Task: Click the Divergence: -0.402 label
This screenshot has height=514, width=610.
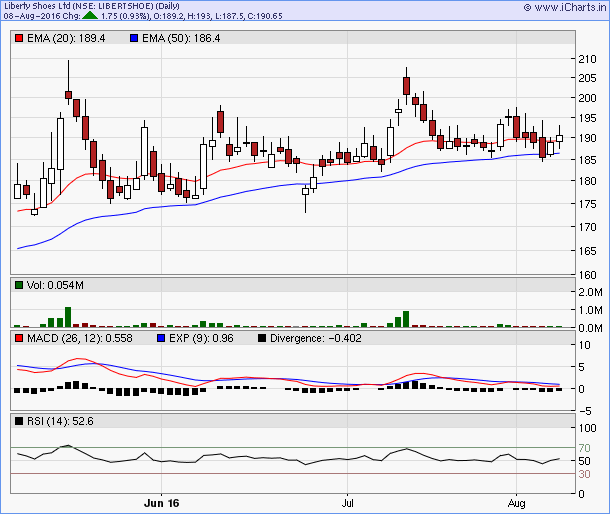Action: click(x=316, y=338)
